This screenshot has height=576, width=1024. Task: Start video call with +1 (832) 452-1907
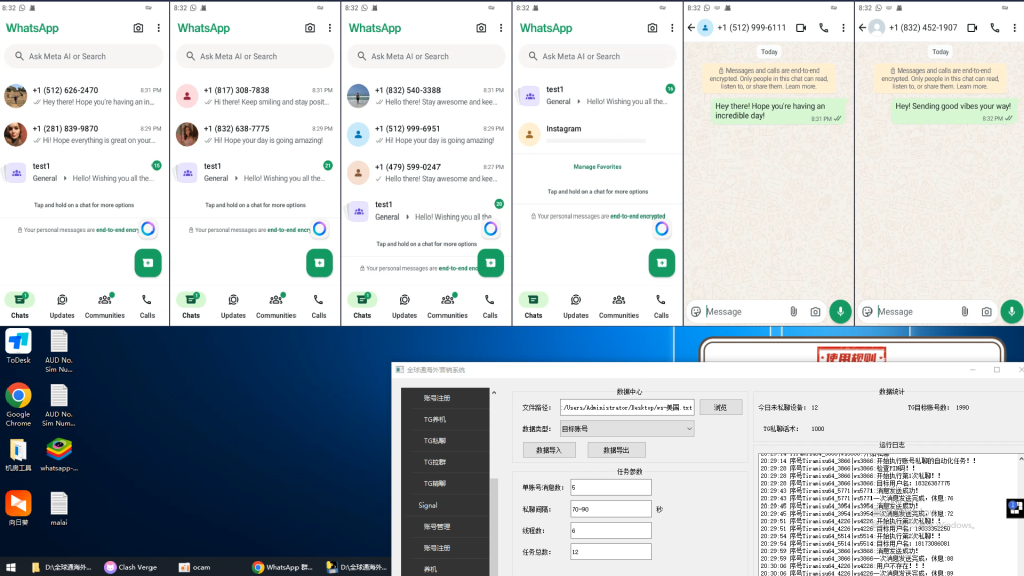[972, 27]
